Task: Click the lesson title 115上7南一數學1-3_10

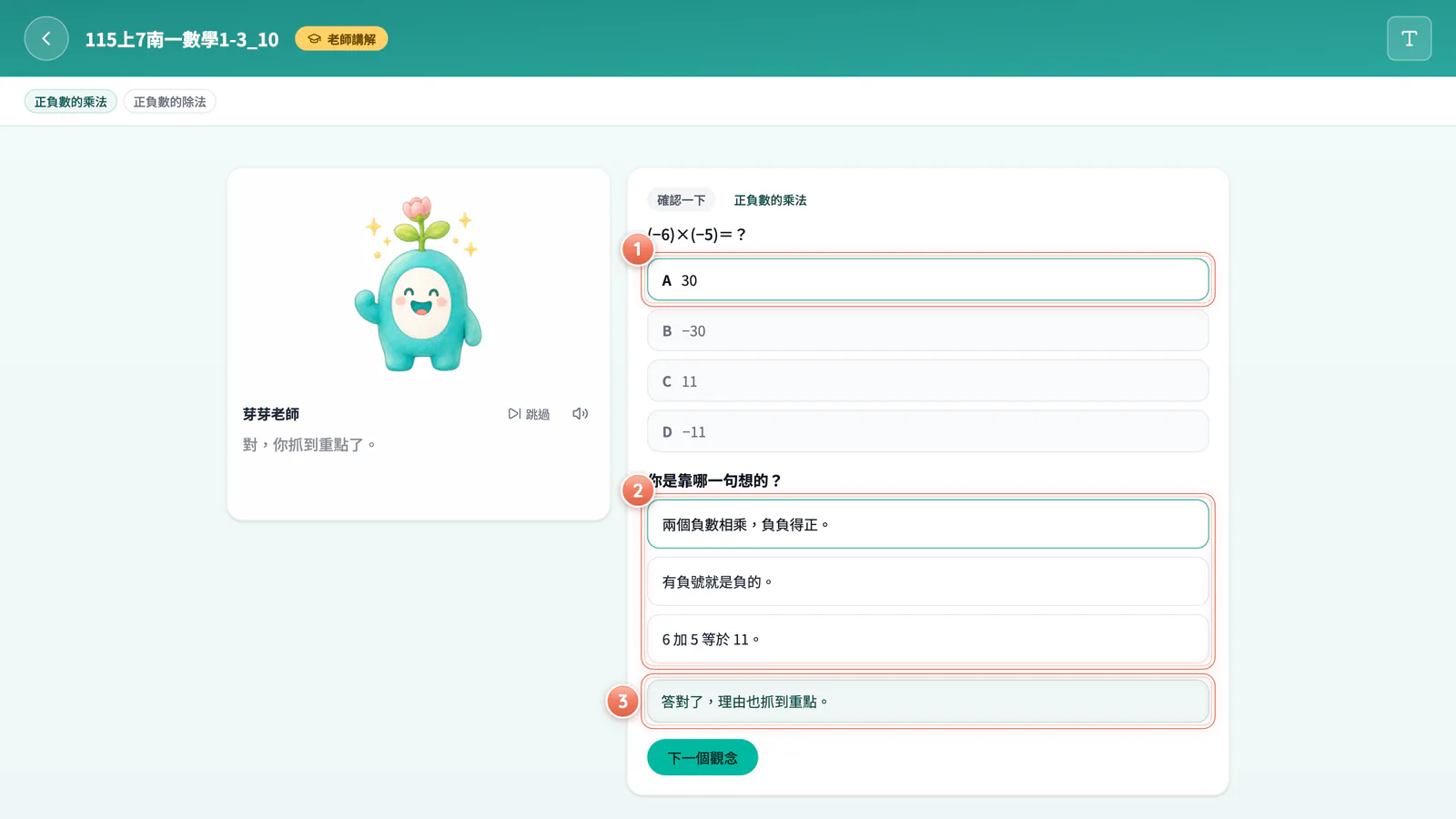Action: [182, 39]
